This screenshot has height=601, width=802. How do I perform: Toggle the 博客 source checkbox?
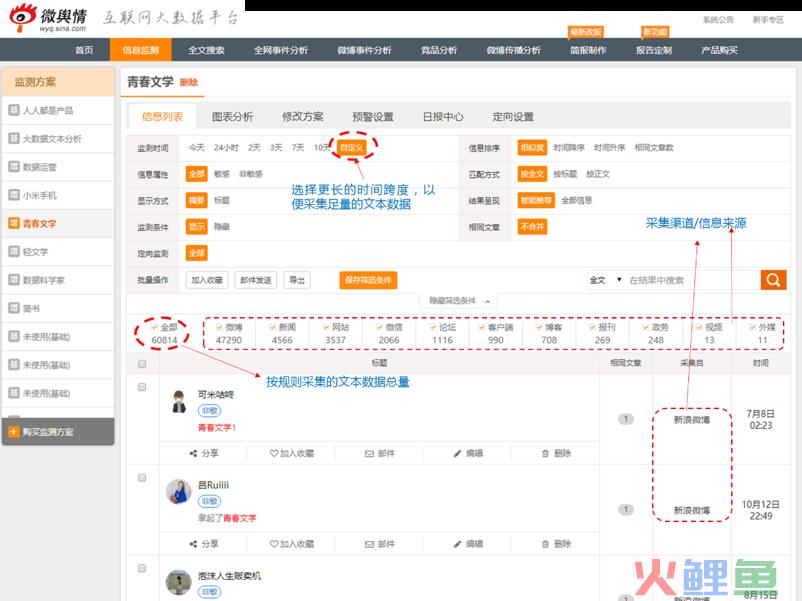[539, 327]
